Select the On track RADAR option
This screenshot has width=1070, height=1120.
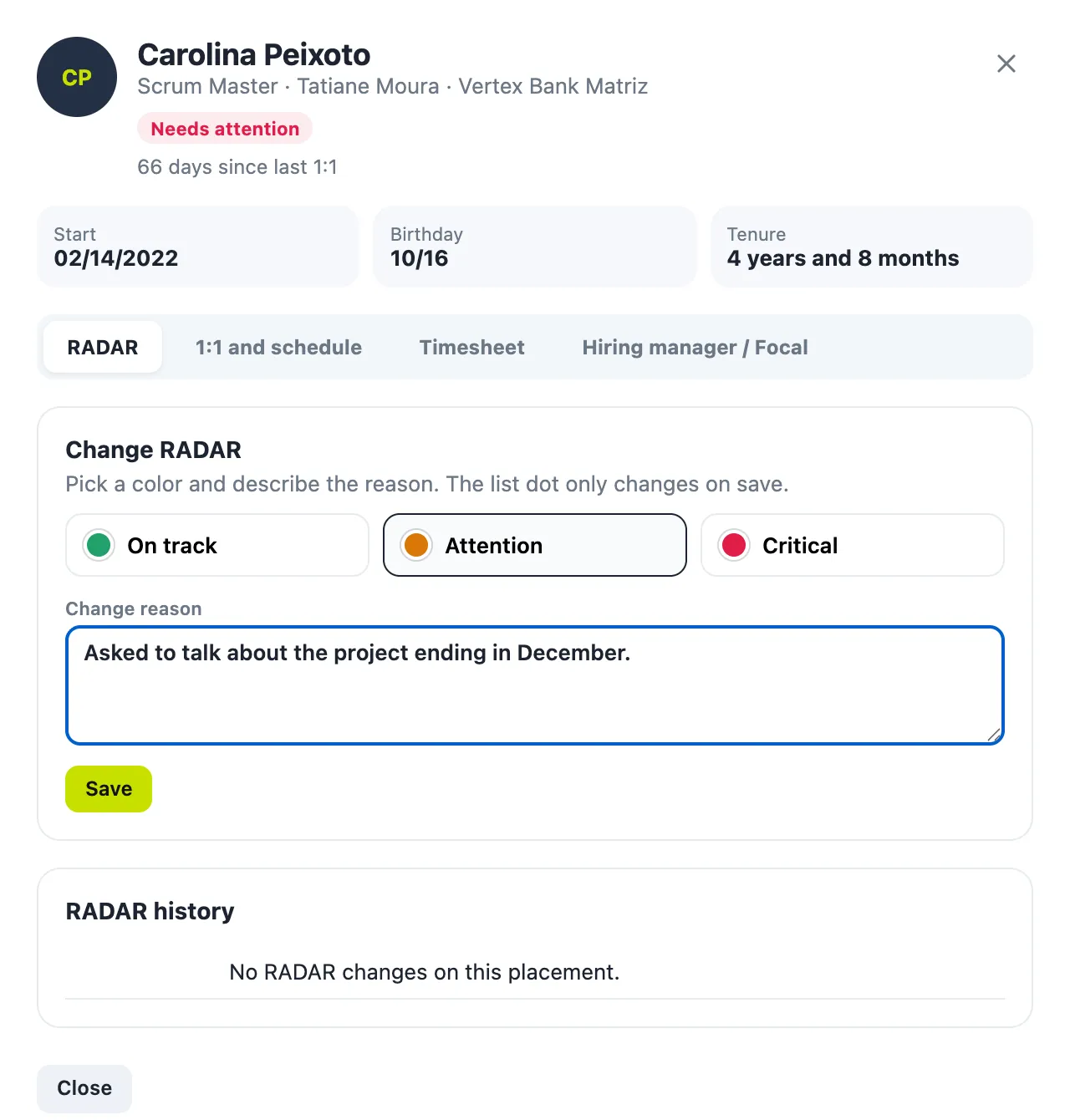point(217,545)
